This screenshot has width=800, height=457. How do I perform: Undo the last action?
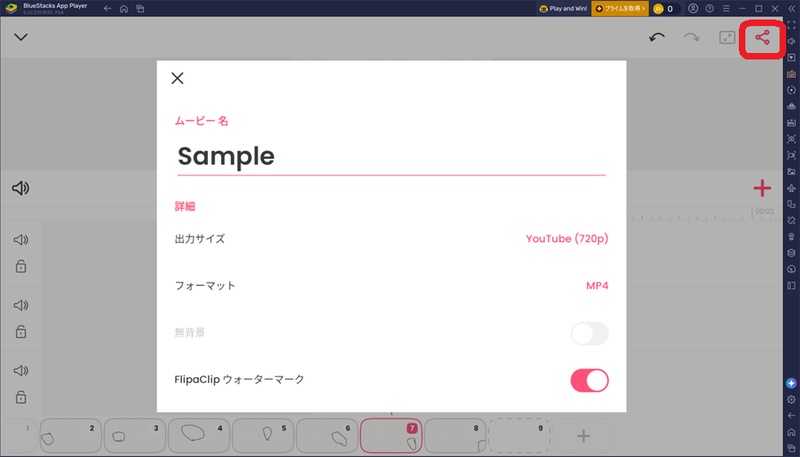657,37
